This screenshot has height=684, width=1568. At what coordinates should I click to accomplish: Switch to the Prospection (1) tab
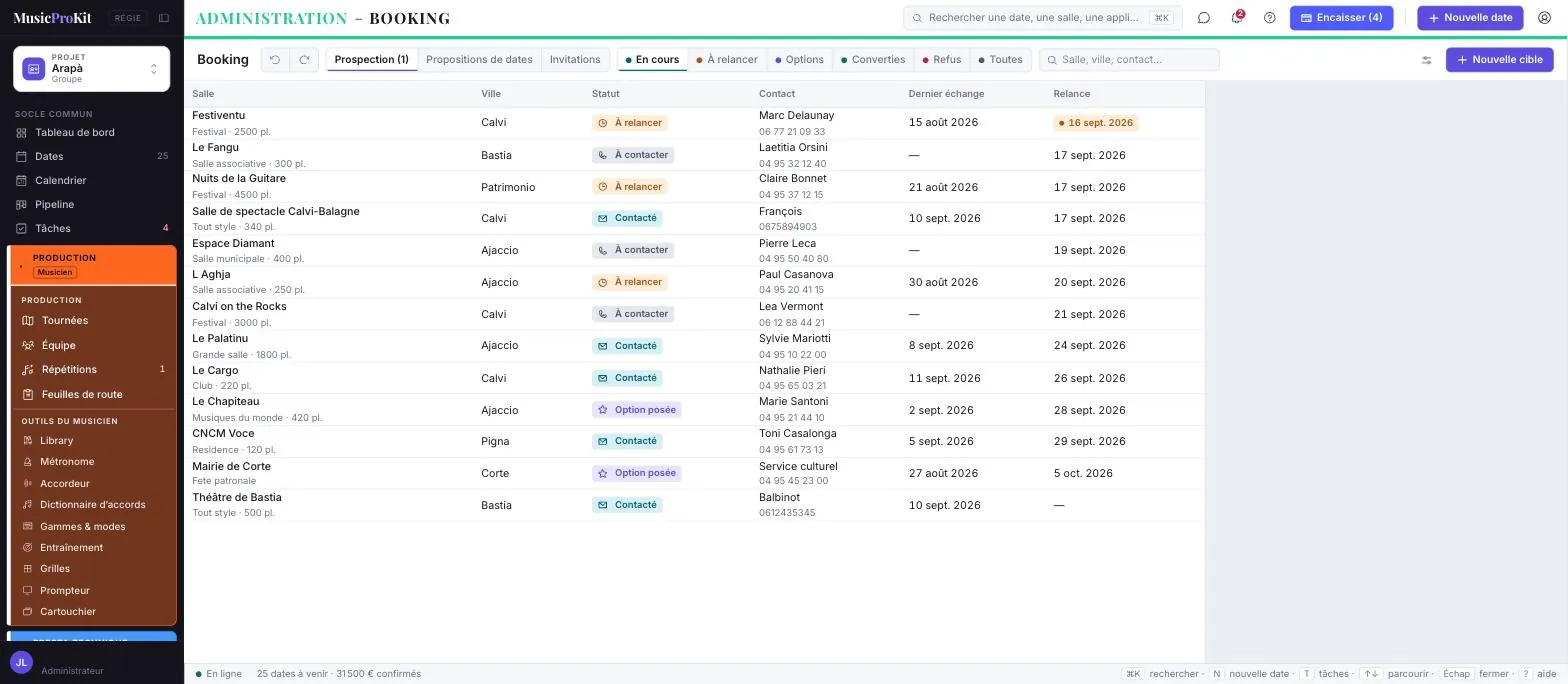[371, 60]
